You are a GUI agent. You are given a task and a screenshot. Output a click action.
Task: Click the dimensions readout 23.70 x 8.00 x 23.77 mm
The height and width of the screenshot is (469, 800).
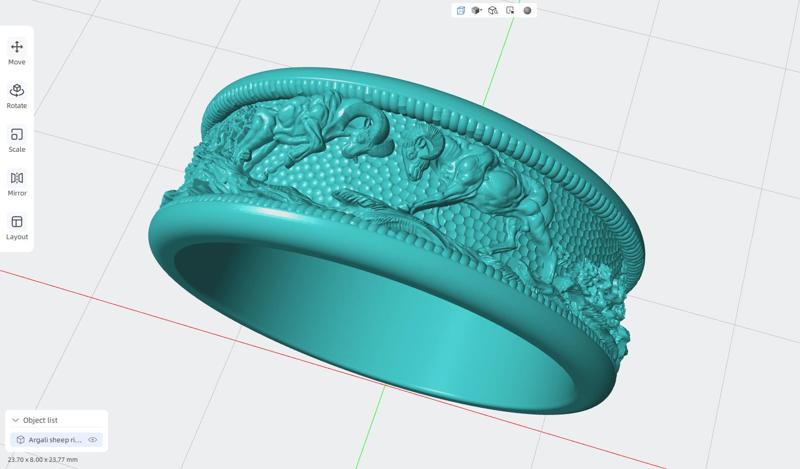coord(43,459)
